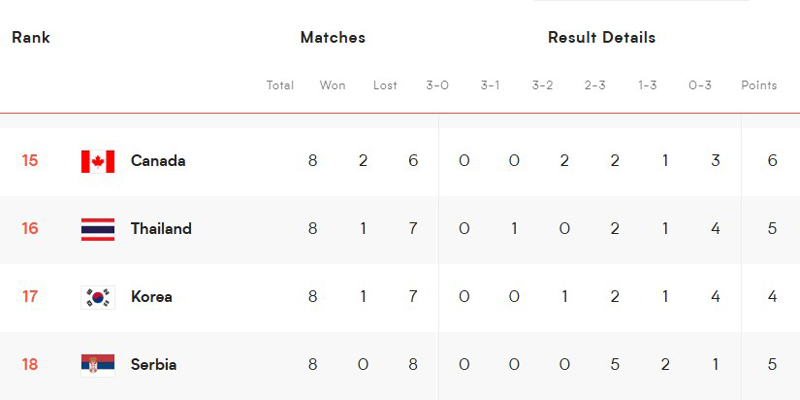Click the Result Details group header

(602, 37)
